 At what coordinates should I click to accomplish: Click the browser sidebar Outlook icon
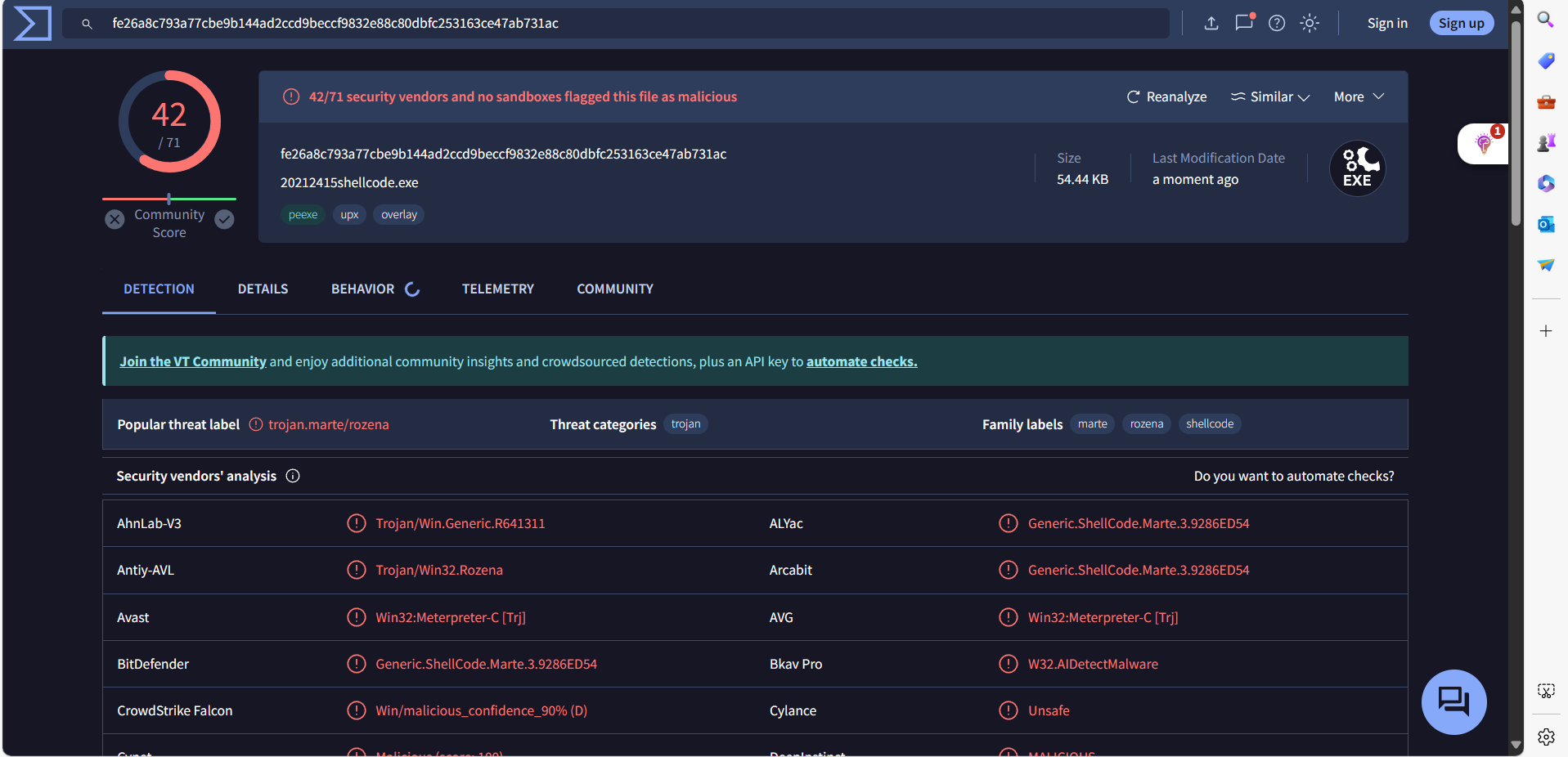(x=1545, y=224)
